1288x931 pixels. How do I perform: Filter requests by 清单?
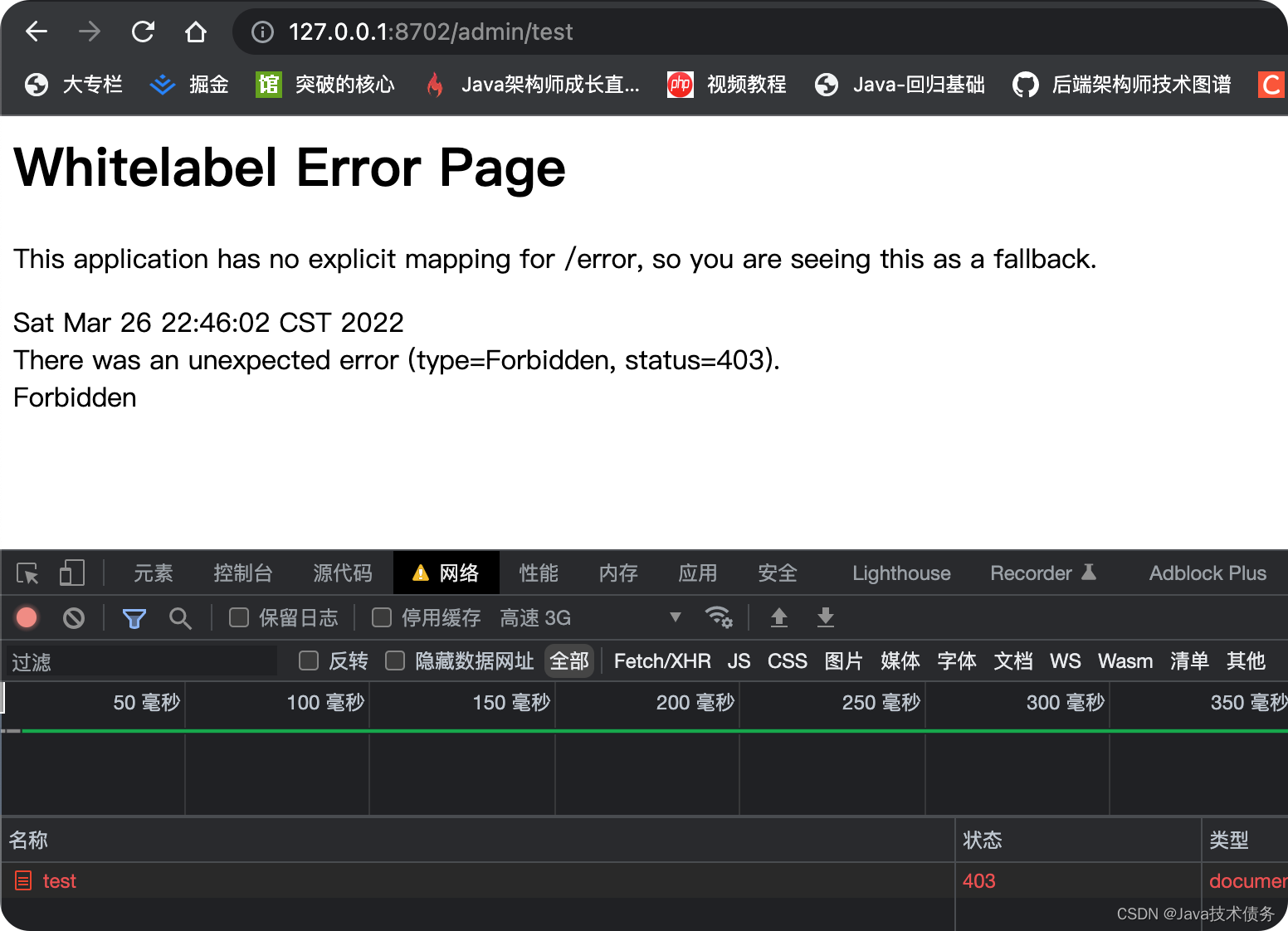pos(1189,661)
